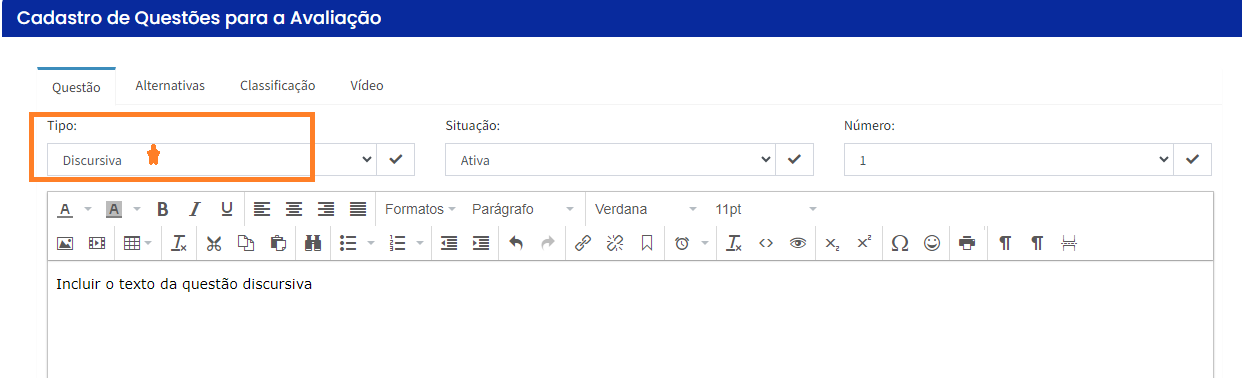This screenshot has height=378, width=1242.
Task: Insert date/time with the clock icon
Action: 682,243
